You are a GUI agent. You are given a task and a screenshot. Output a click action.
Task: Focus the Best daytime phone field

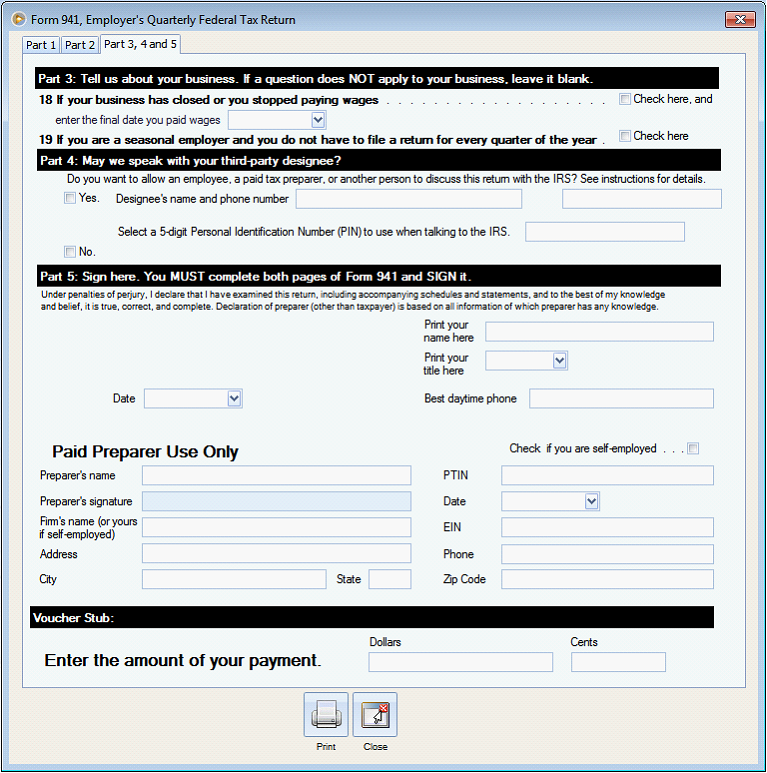coord(621,399)
